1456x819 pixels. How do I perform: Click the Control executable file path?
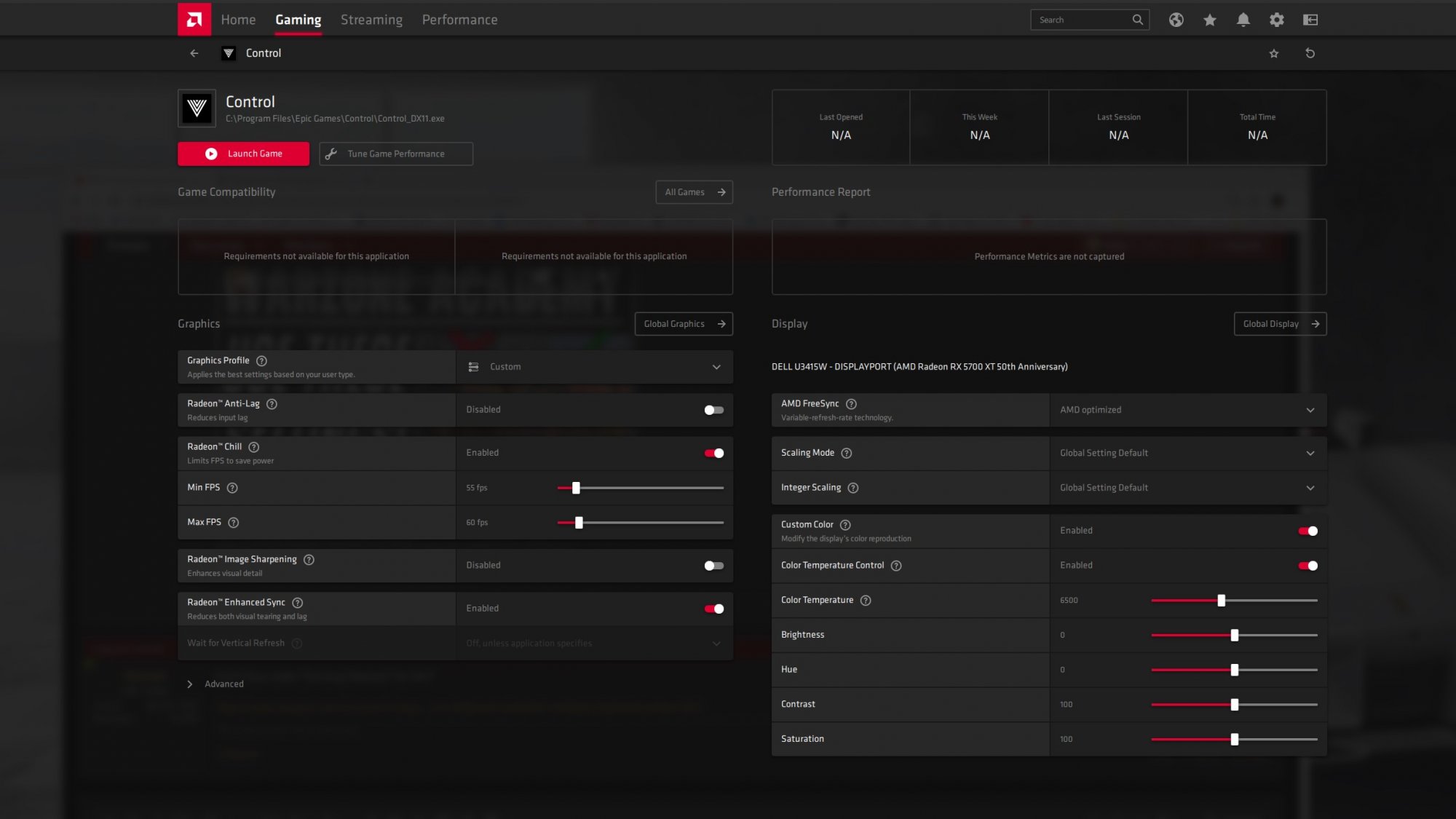335,119
